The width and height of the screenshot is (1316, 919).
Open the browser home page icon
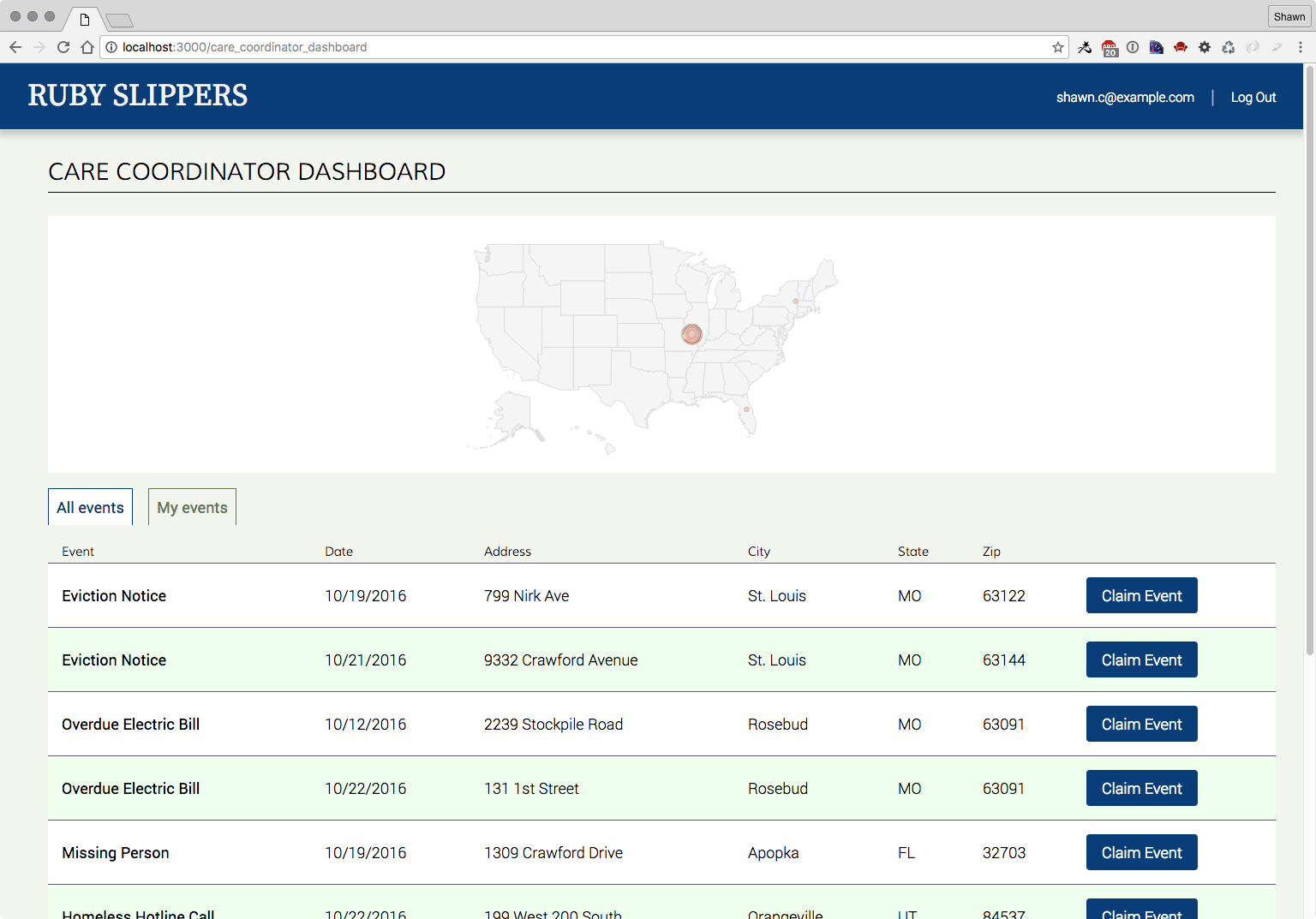coord(87,47)
